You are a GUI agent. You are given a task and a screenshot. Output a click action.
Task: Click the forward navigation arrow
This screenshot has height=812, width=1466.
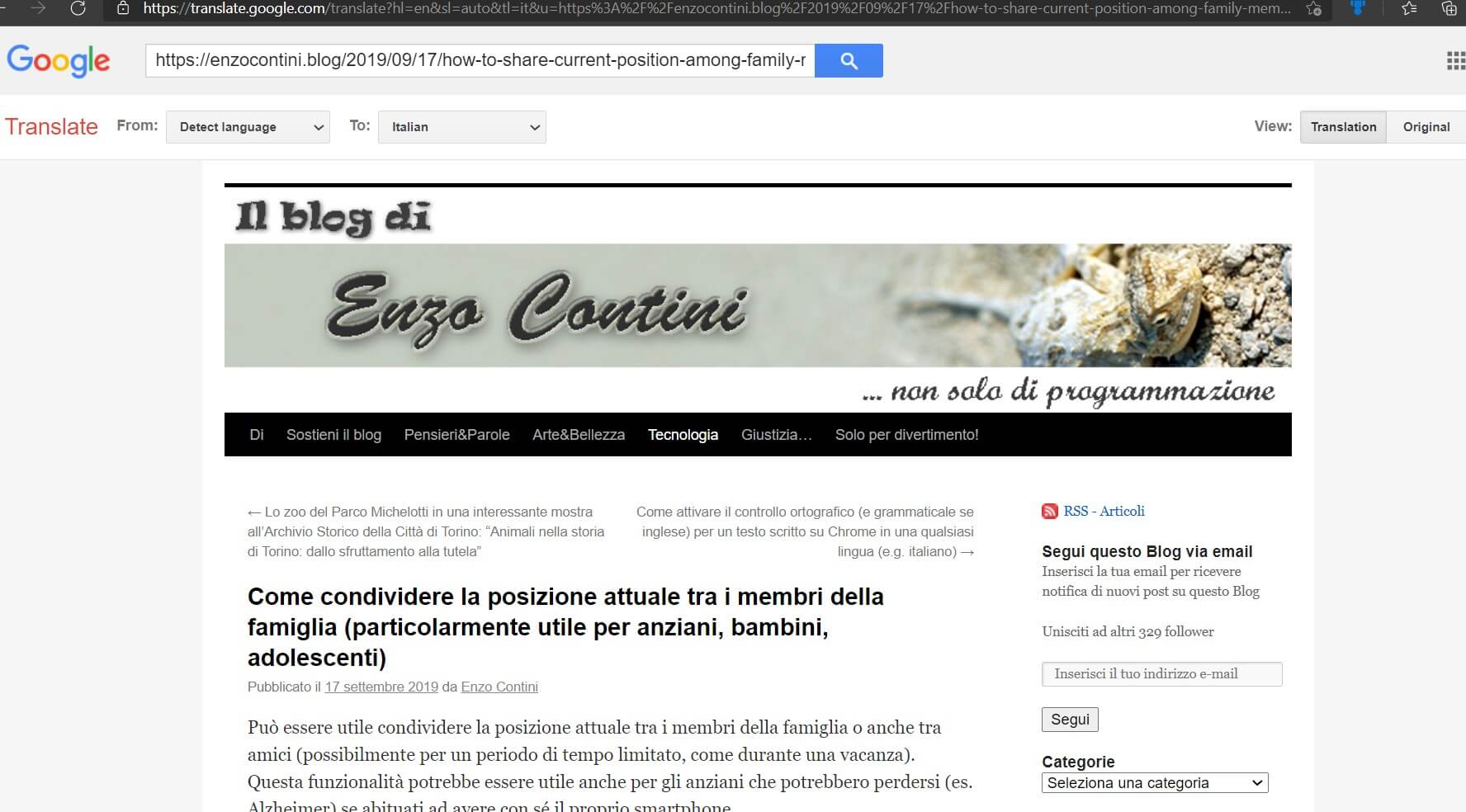pyautogui.click(x=38, y=9)
